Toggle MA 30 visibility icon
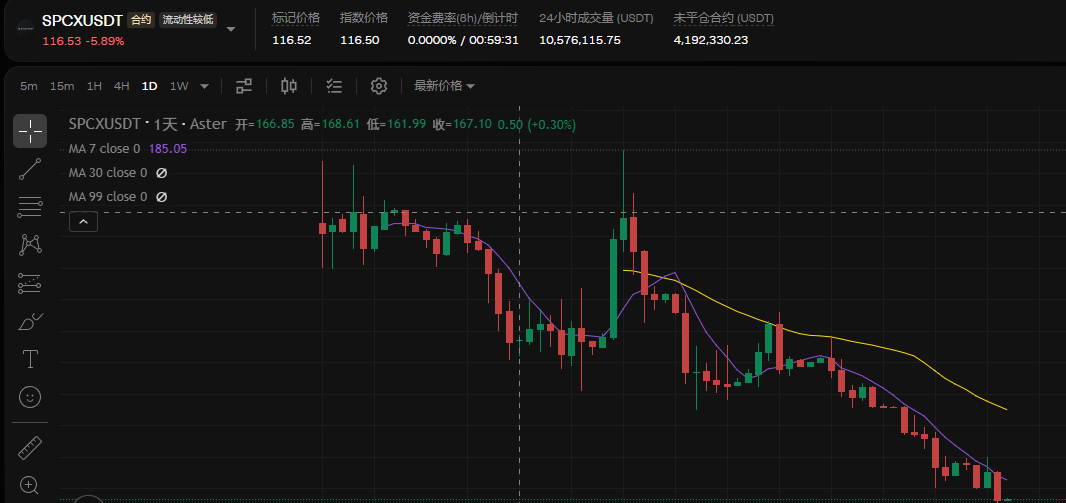Image resolution: width=1066 pixels, height=503 pixels. (161, 173)
